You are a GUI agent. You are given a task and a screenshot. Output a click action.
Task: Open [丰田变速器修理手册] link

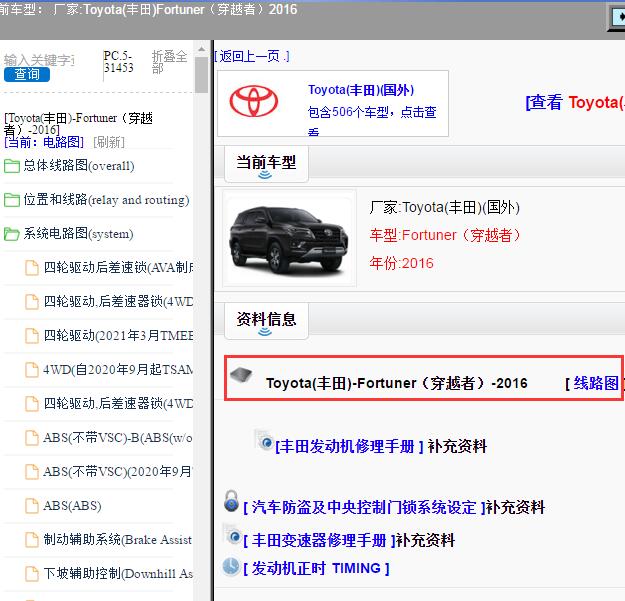[x=319, y=541]
